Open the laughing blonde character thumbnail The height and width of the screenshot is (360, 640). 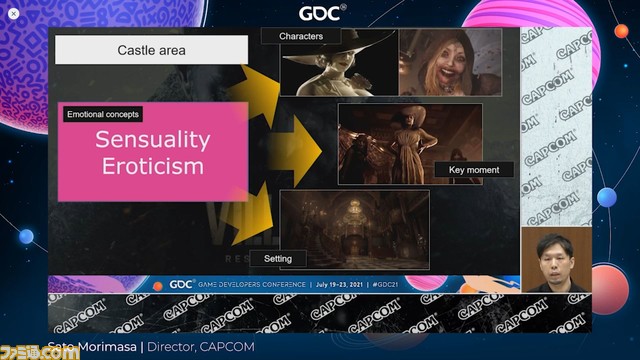(x=451, y=62)
